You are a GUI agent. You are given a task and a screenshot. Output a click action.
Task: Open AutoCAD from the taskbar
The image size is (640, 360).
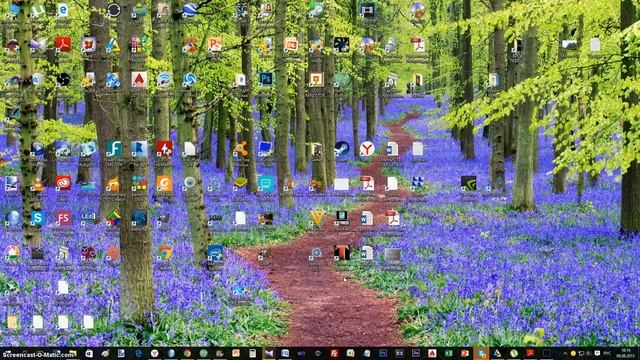(x=432, y=353)
